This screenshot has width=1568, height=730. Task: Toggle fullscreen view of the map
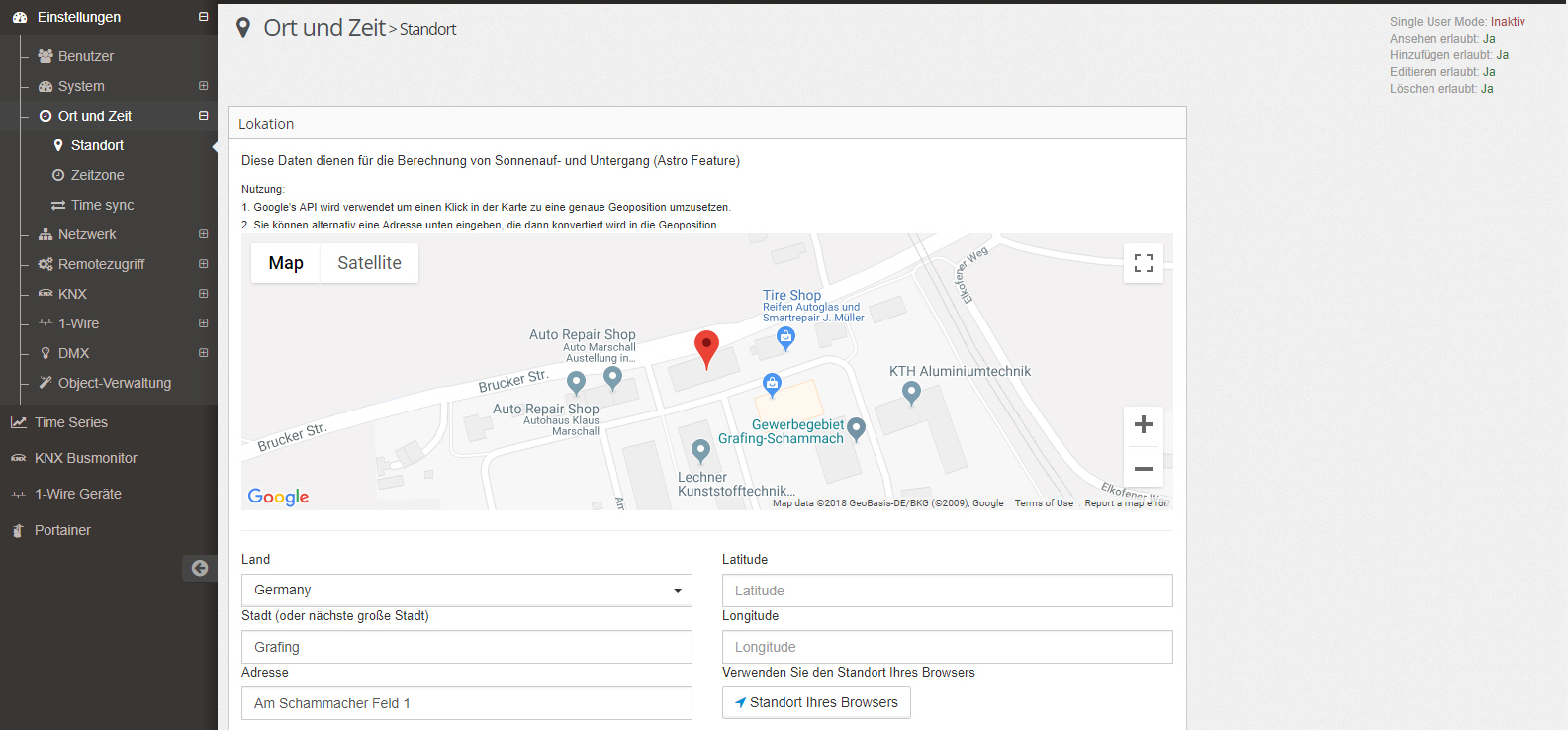(1144, 263)
